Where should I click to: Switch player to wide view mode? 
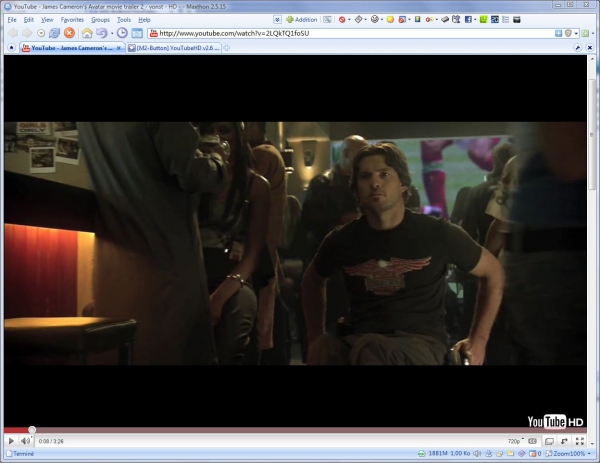pyautogui.click(x=549, y=441)
